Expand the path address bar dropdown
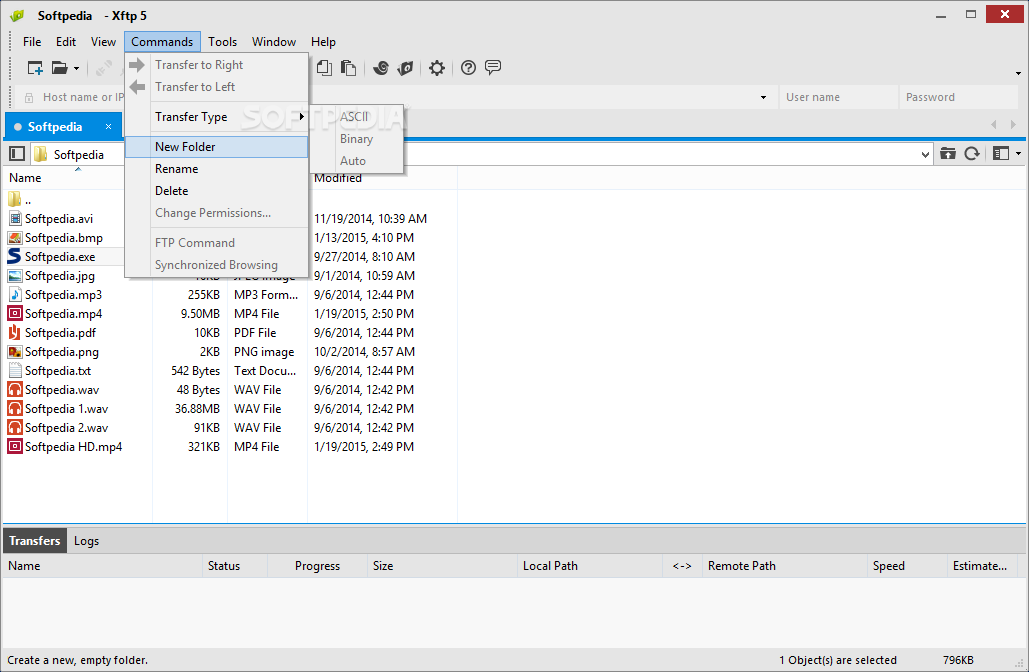Viewport: 1029px width, 672px height. (x=925, y=155)
